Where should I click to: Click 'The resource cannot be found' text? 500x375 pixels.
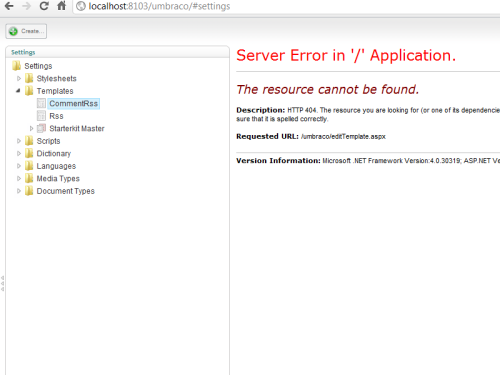[x=327, y=89]
